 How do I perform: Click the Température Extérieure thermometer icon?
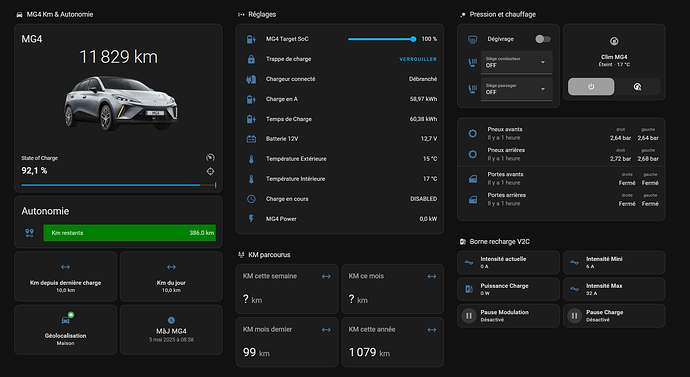(x=251, y=159)
